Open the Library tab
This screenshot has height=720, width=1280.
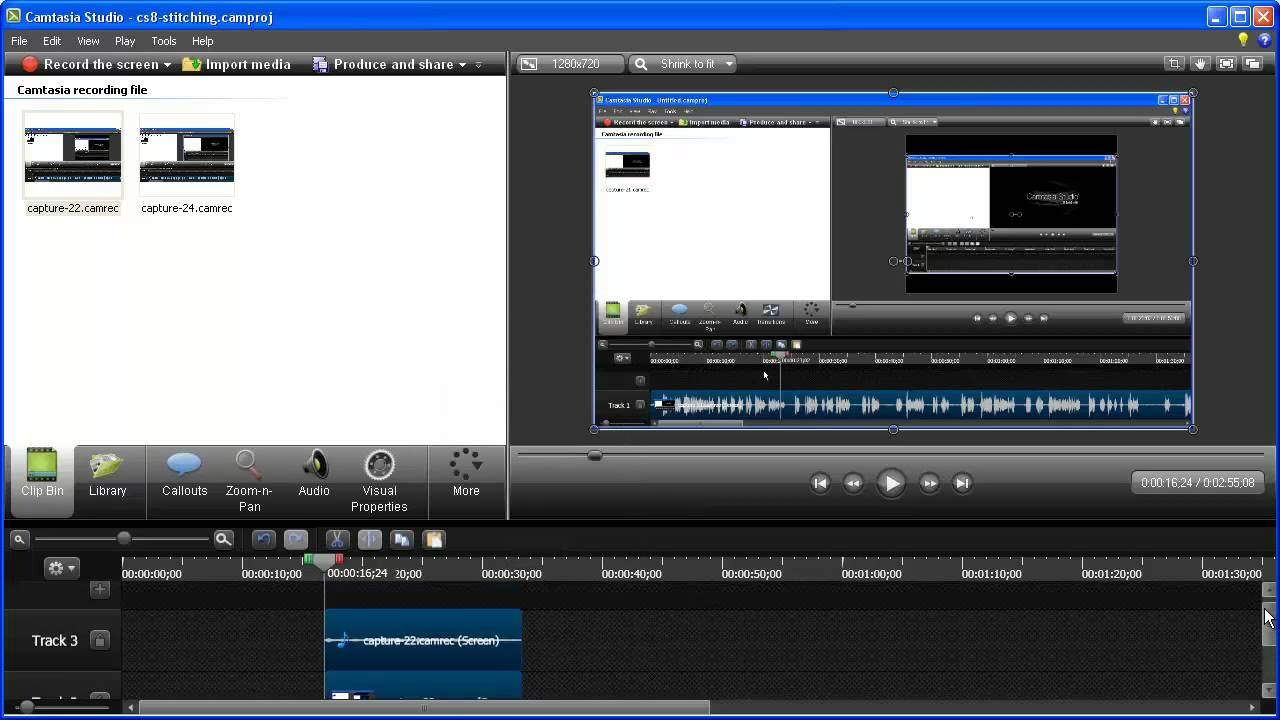pos(107,475)
